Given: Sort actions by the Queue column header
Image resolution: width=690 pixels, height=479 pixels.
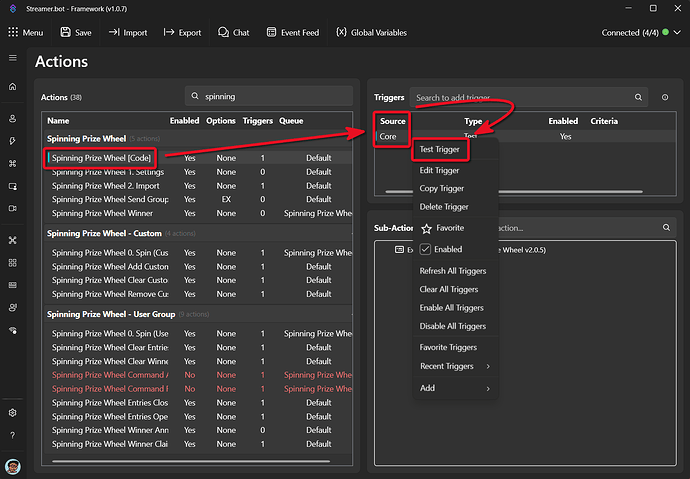Looking at the screenshot, I should click(291, 121).
